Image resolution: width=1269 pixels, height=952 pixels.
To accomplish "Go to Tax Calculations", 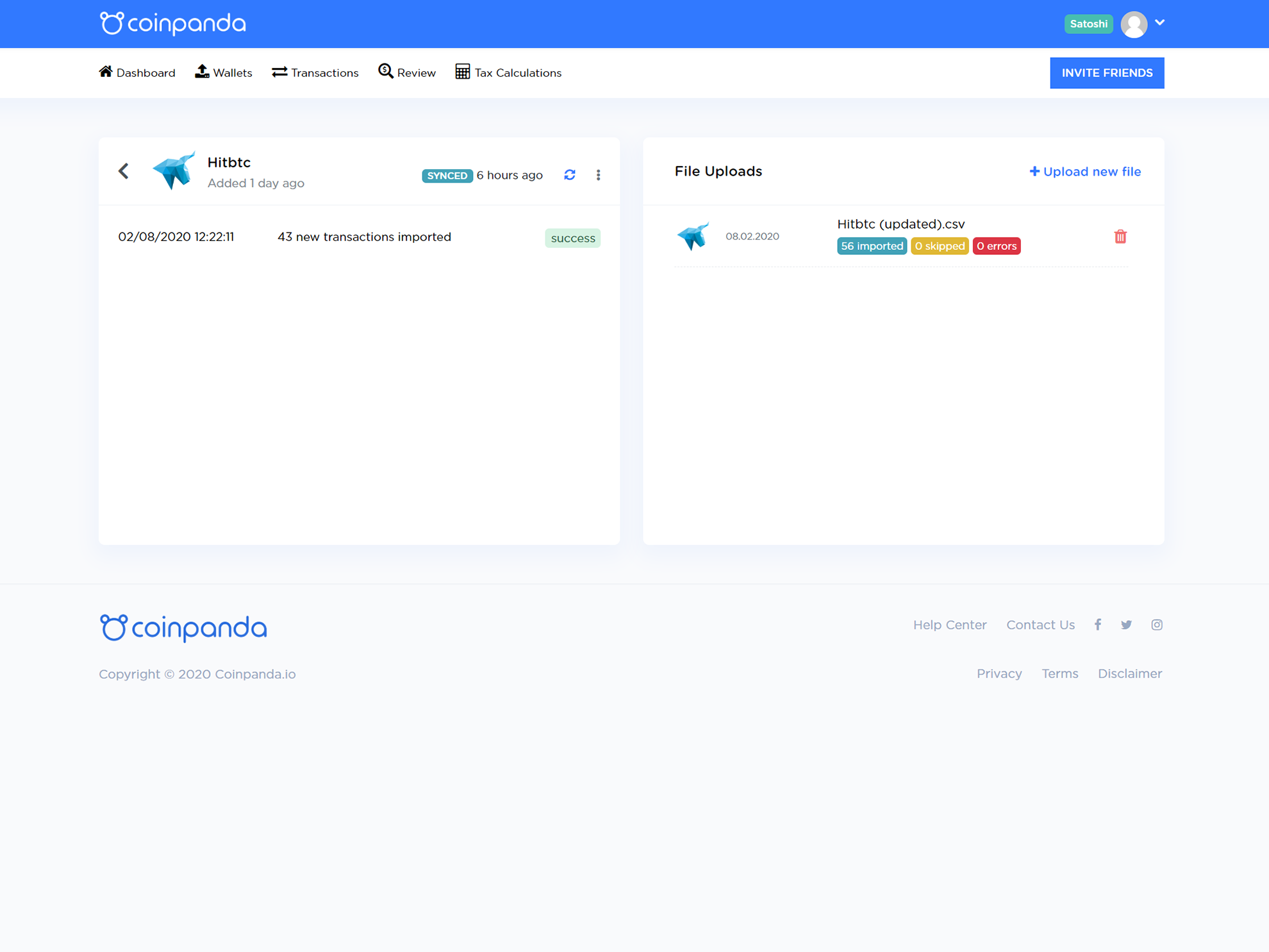I will 508,72.
